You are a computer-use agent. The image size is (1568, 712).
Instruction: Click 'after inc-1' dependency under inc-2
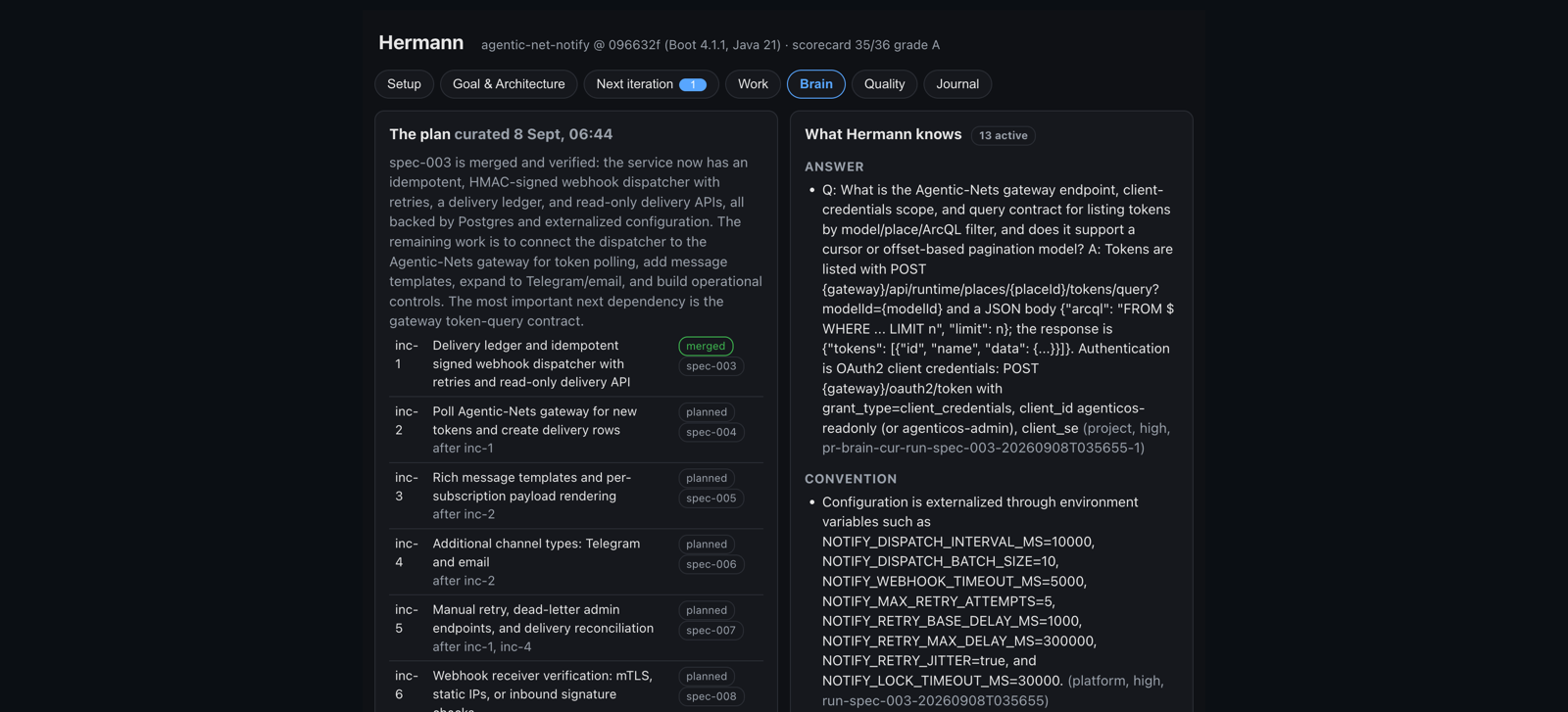pyautogui.click(x=463, y=449)
